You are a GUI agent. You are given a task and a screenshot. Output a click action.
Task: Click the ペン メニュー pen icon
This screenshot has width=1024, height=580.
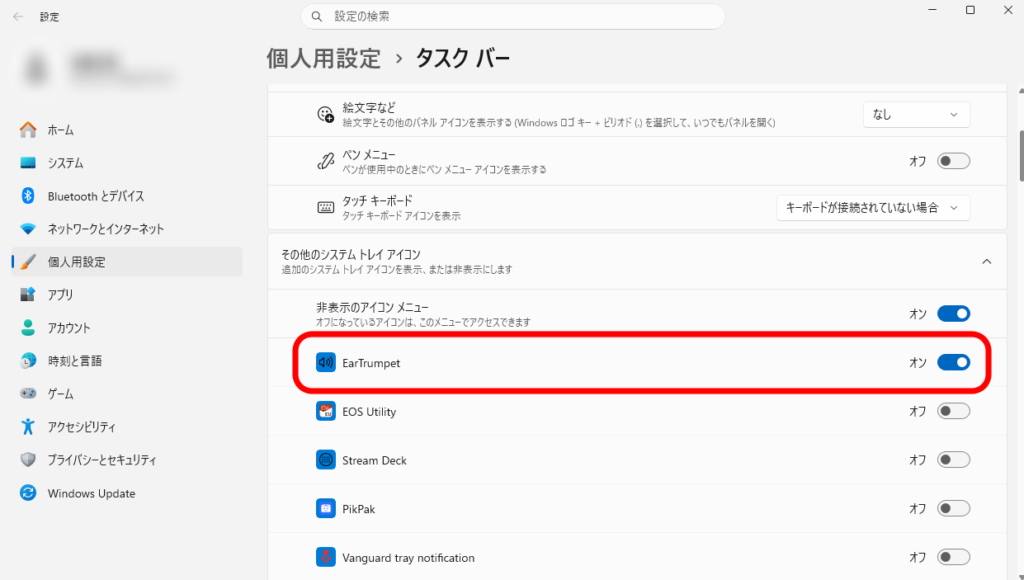click(x=325, y=161)
